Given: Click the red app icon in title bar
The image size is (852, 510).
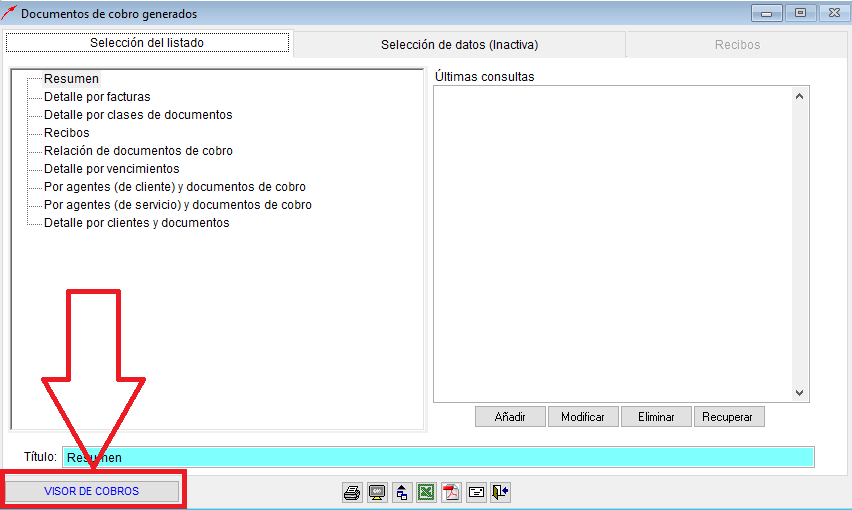Looking at the screenshot, I should (x=9, y=13).
